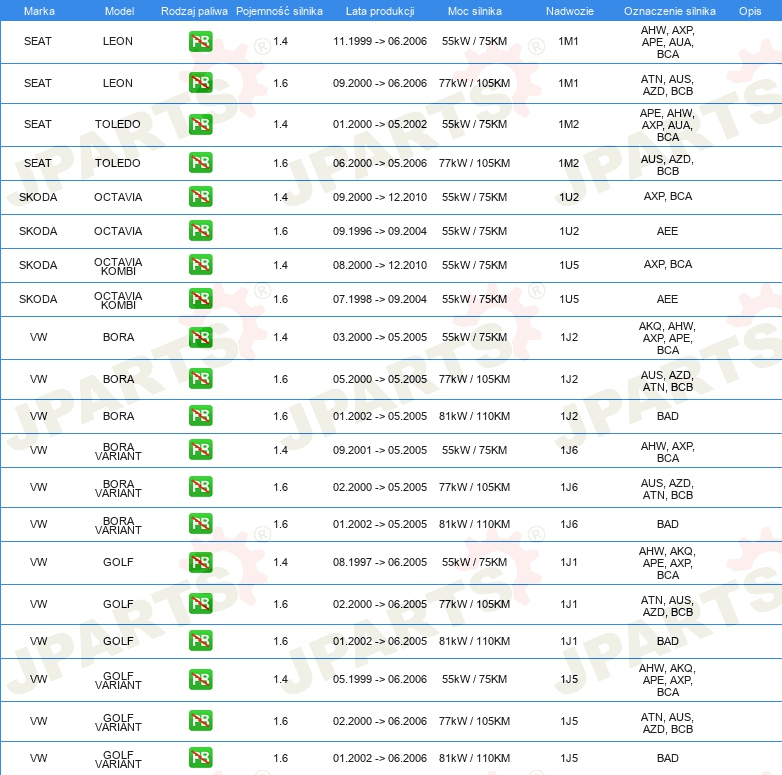The image size is (782, 775).
Task: Click fuel icon for GOLF 1J1 81kW row
Action: tap(200, 640)
